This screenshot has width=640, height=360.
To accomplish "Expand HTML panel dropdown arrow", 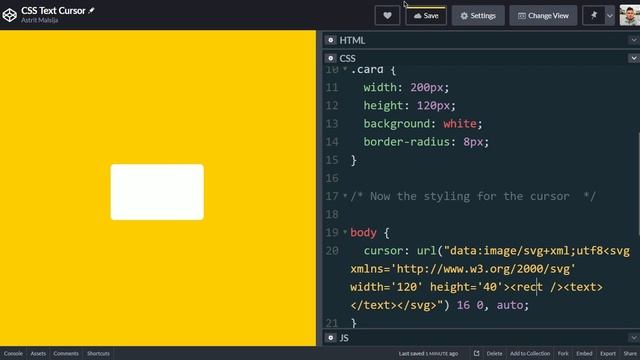I will click(633, 40).
